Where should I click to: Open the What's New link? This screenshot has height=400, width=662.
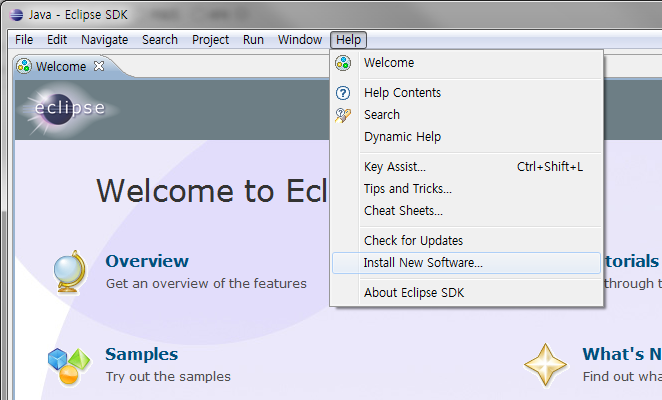[x=621, y=354]
